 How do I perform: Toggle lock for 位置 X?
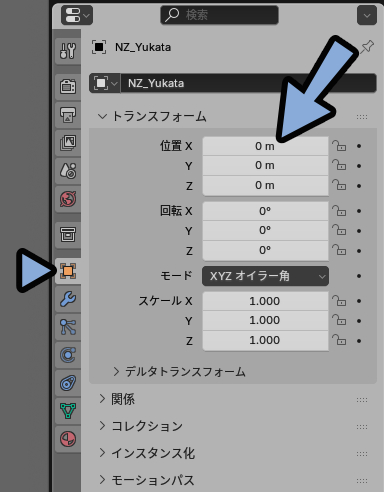click(339, 146)
